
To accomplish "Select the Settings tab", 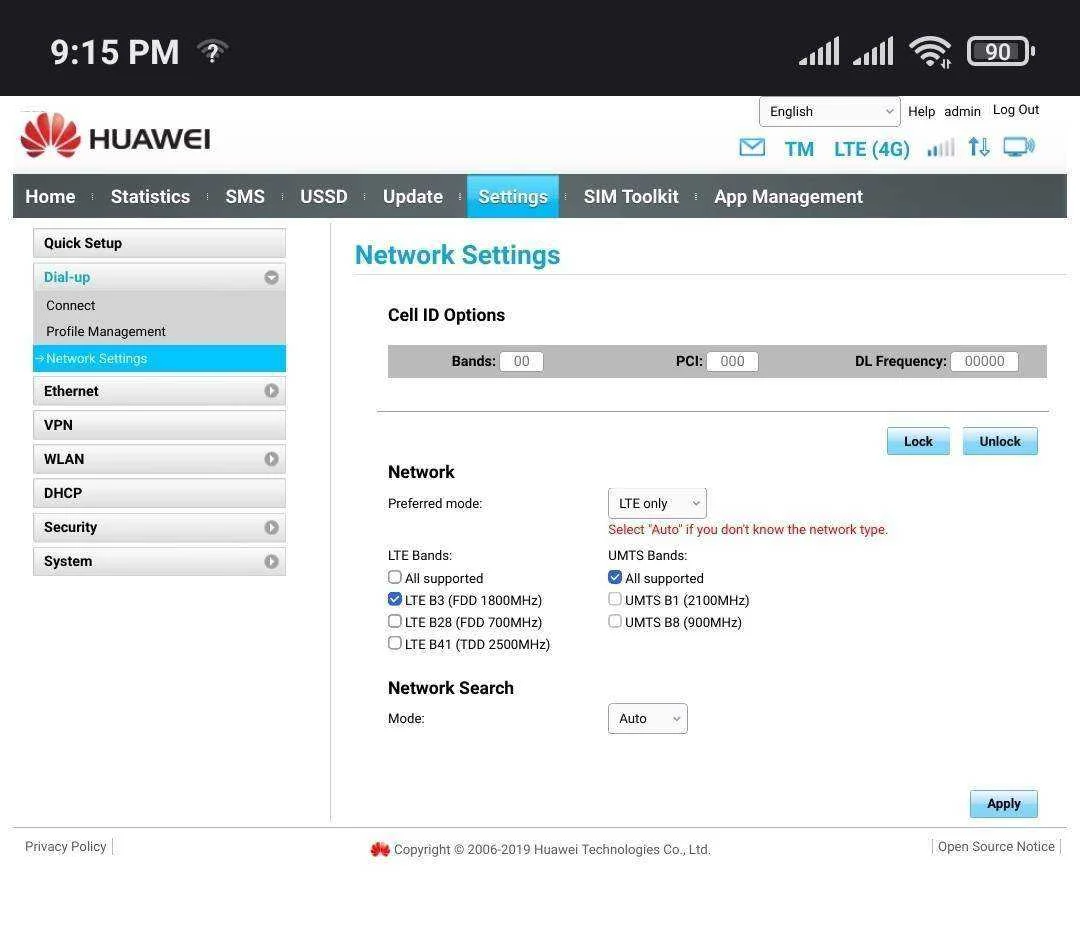I will 513,196.
